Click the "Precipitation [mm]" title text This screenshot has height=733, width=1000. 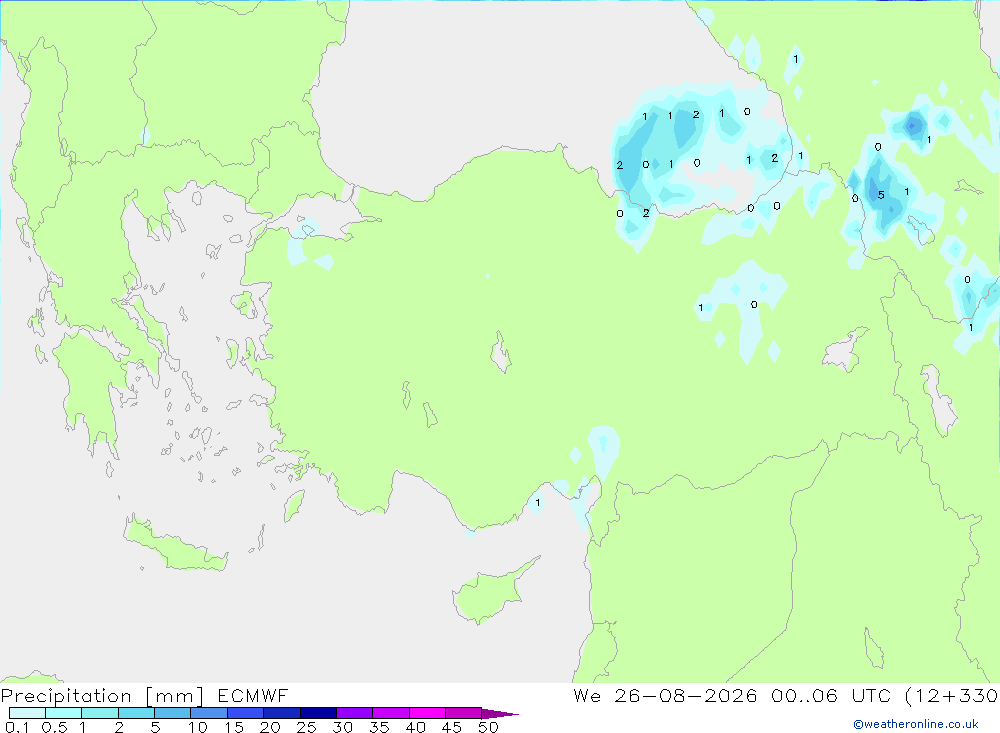102,696
